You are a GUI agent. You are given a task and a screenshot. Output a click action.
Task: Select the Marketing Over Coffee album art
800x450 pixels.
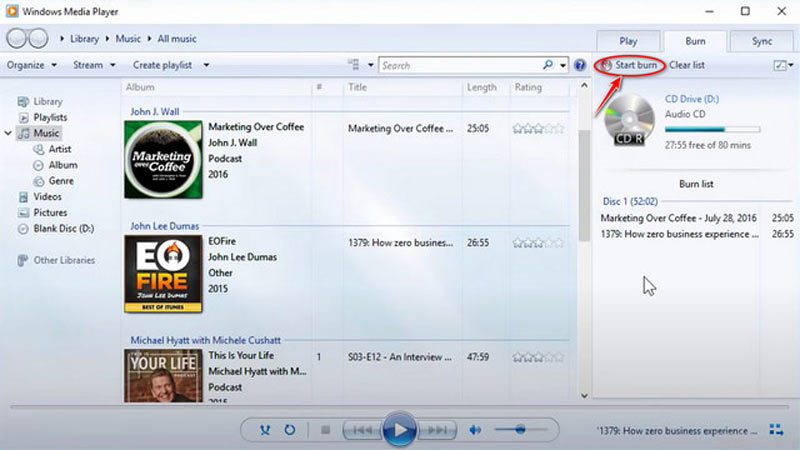163,160
